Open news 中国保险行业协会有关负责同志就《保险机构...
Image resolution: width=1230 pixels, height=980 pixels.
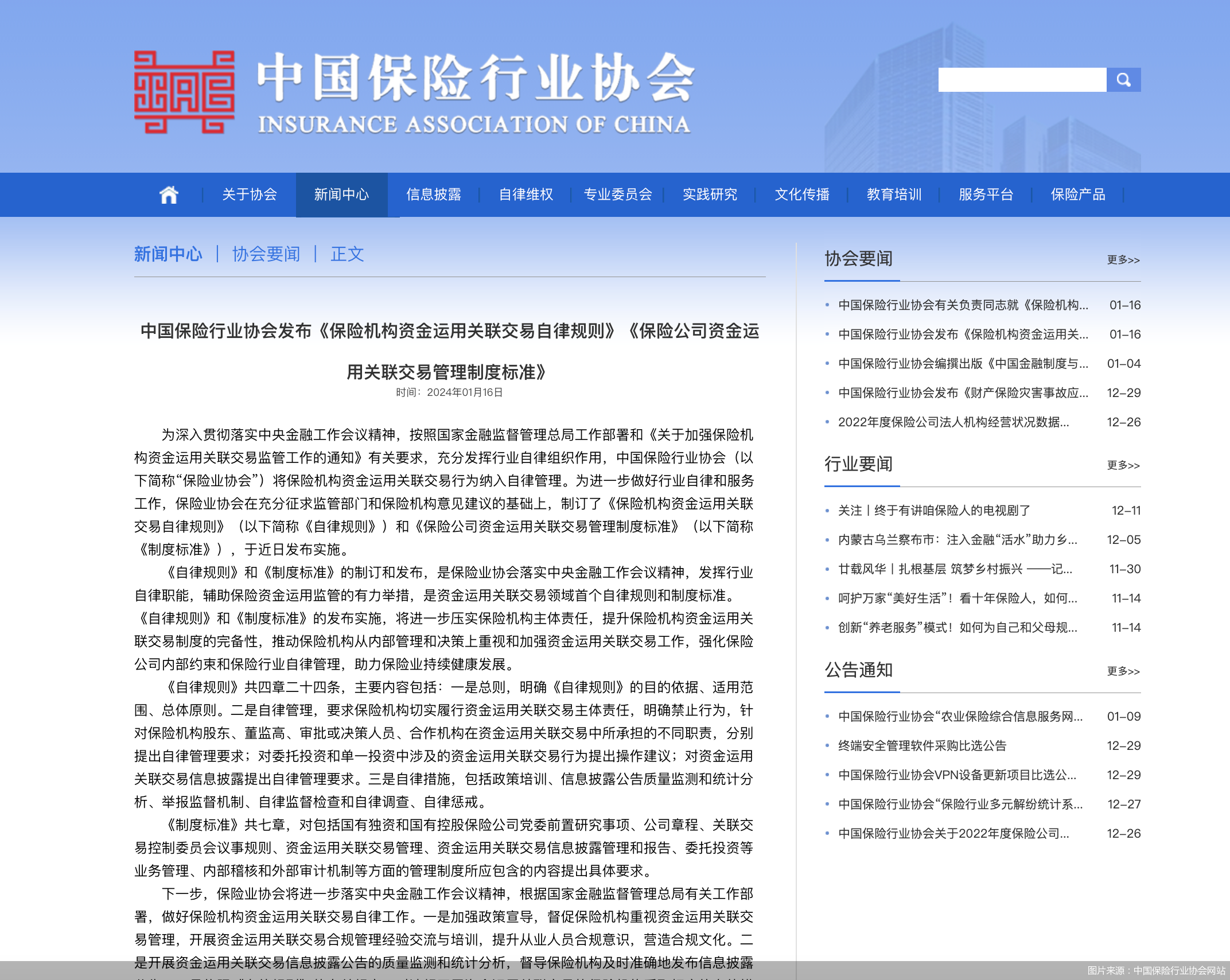point(963,305)
